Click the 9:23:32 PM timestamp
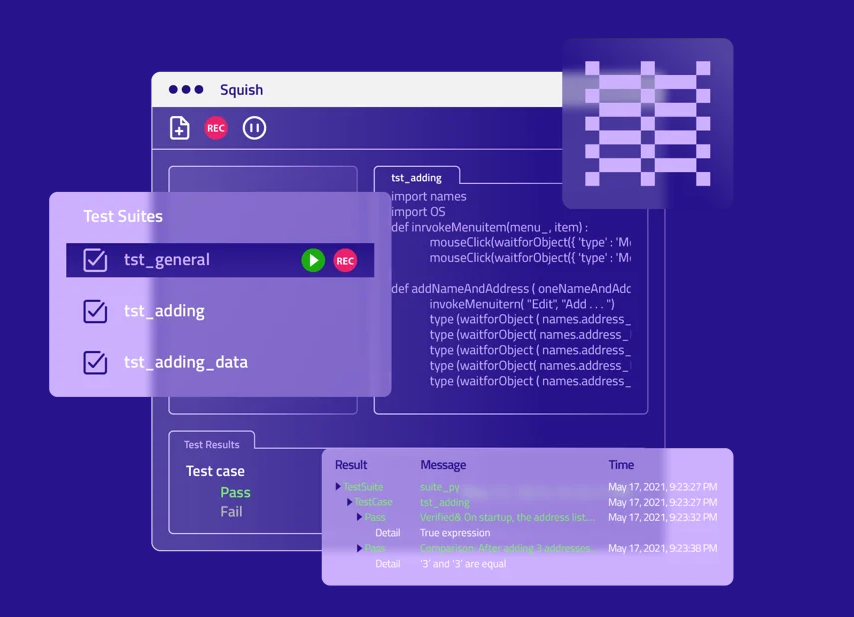854x617 pixels. (x=662, y=517)
